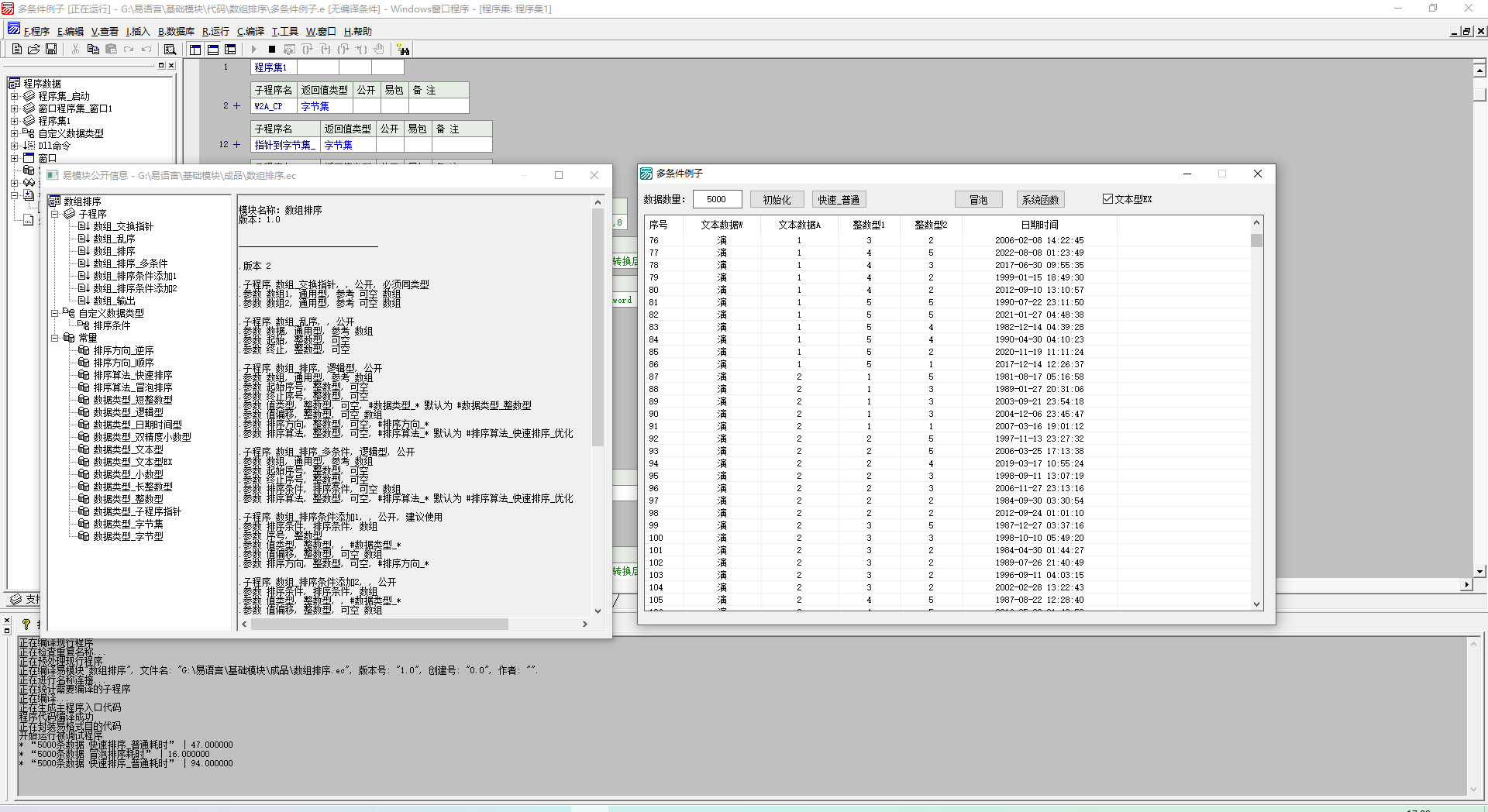
Task: Click the Dll命令 tree icon
Action: (29, 146)
